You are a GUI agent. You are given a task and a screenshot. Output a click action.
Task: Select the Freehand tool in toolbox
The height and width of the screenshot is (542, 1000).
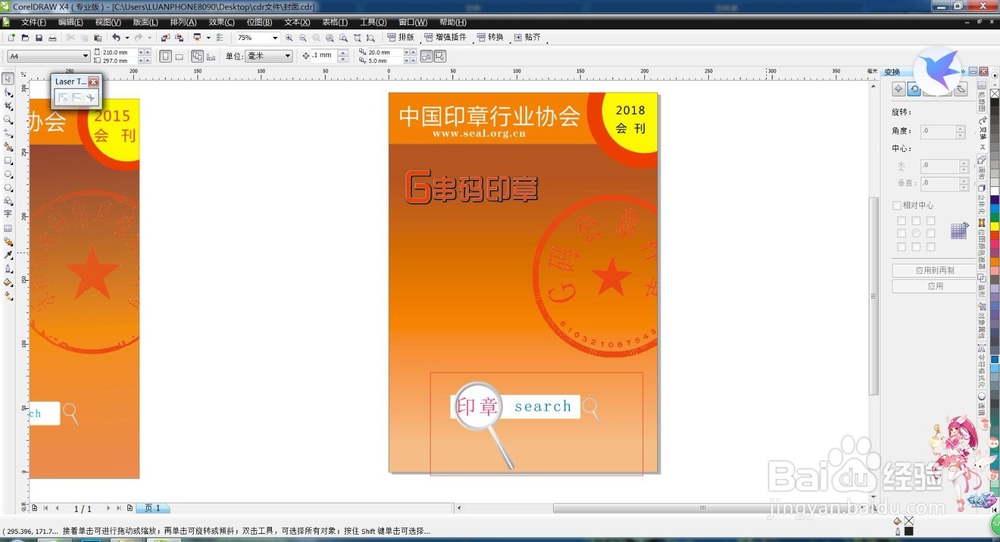(x=8, y=133)
